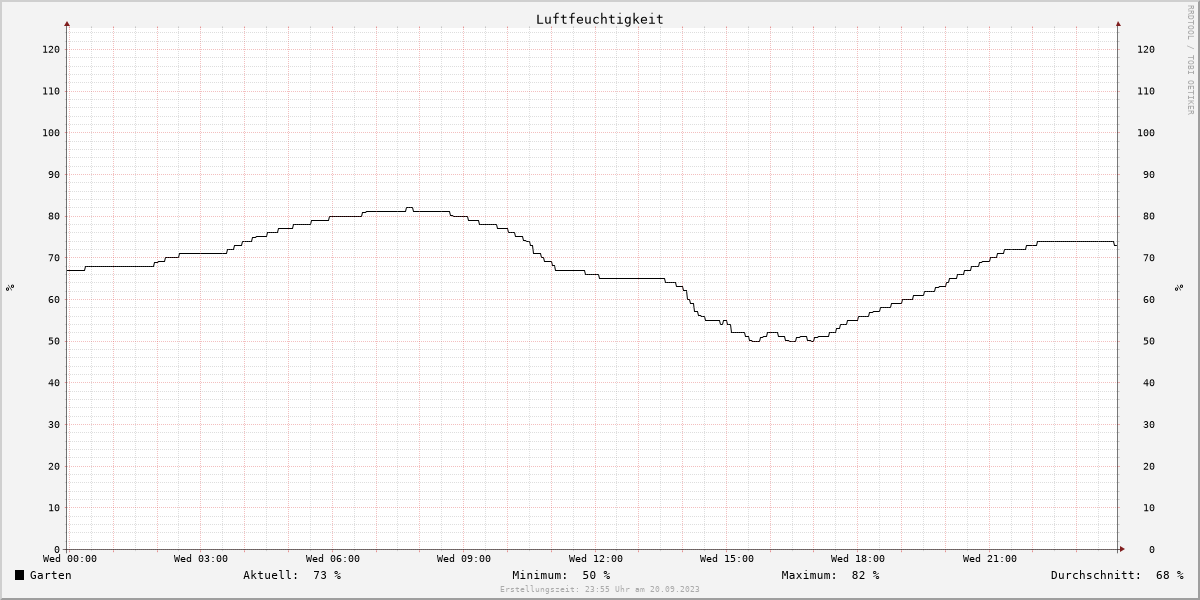Click the % unit label on right axis
1200x600 pixels.
tap(1178, 288)
